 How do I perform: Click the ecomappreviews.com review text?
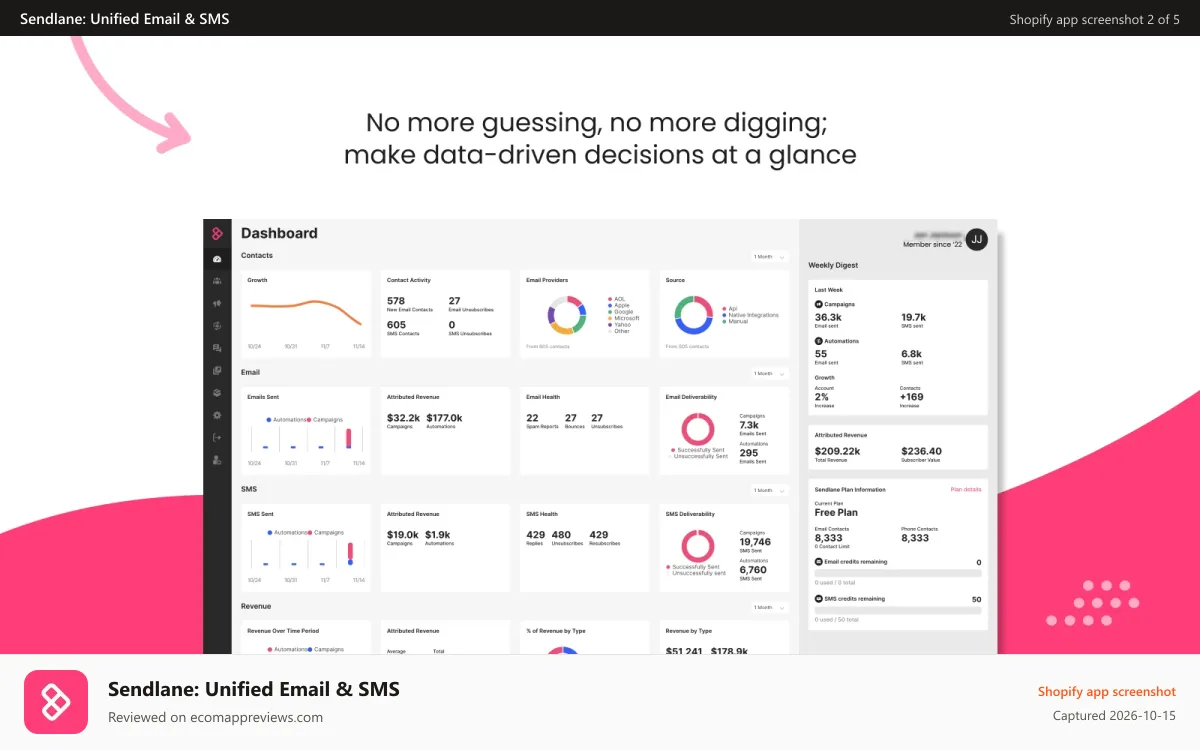click(x=215, y=717)
